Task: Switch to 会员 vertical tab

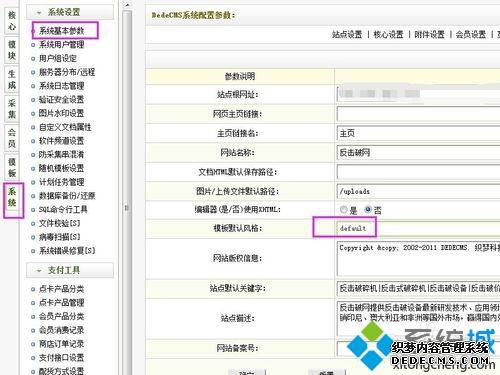Action: point(12,138)
